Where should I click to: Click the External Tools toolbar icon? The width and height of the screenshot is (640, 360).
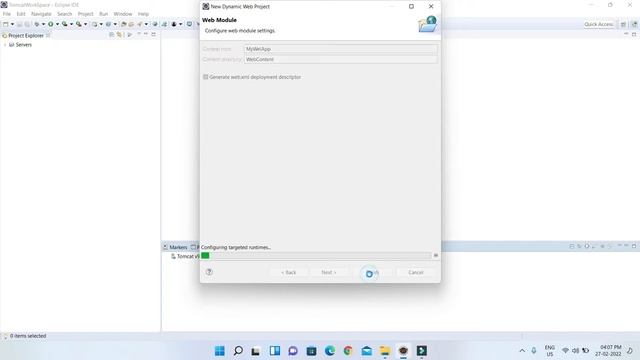(78, 24)
